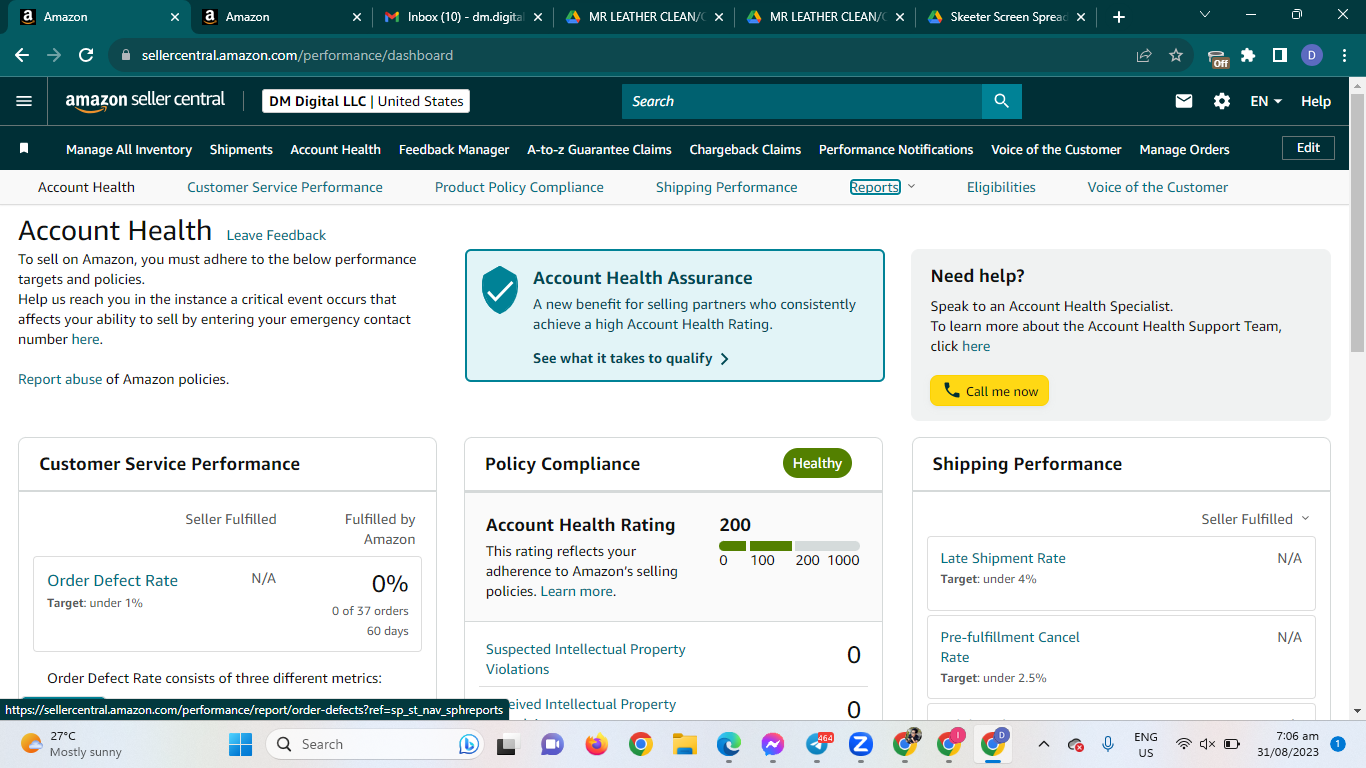Viewport: 1366px width, 768px height.
Task: Open the Shipments menu item
Action: pyautogui.click(x=241, y=149)
